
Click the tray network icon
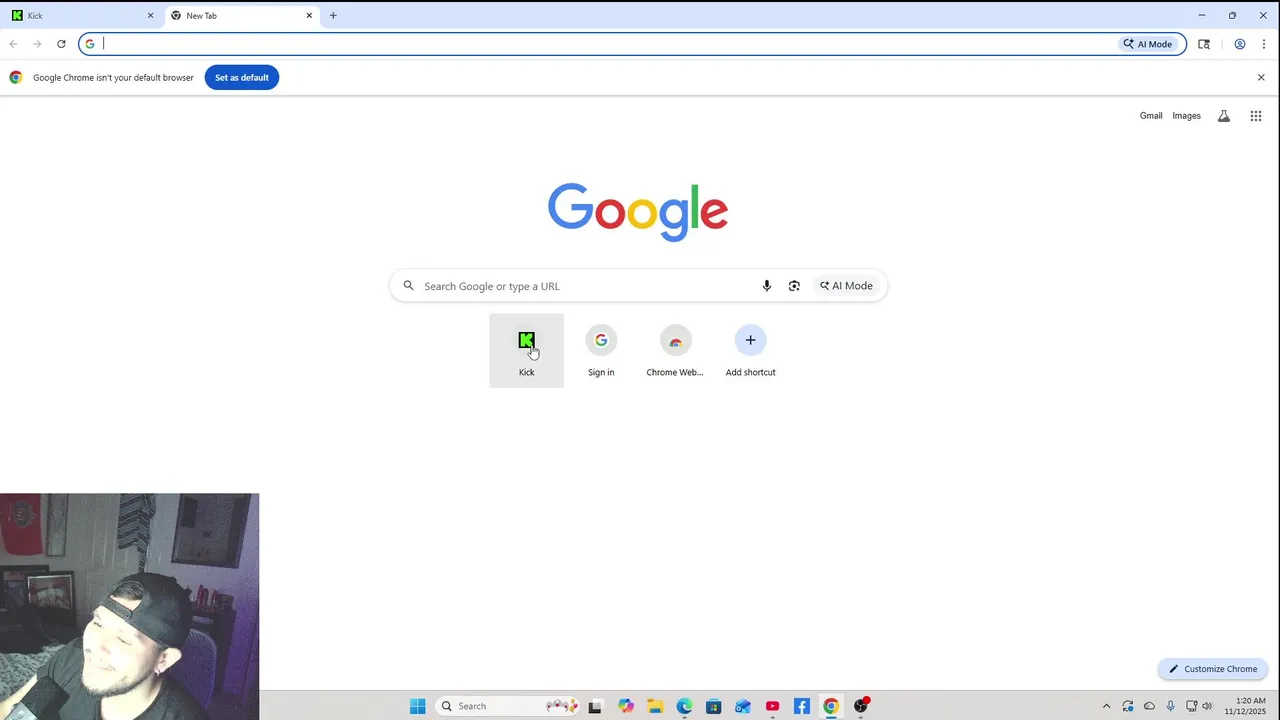(x=1192, y=706)
